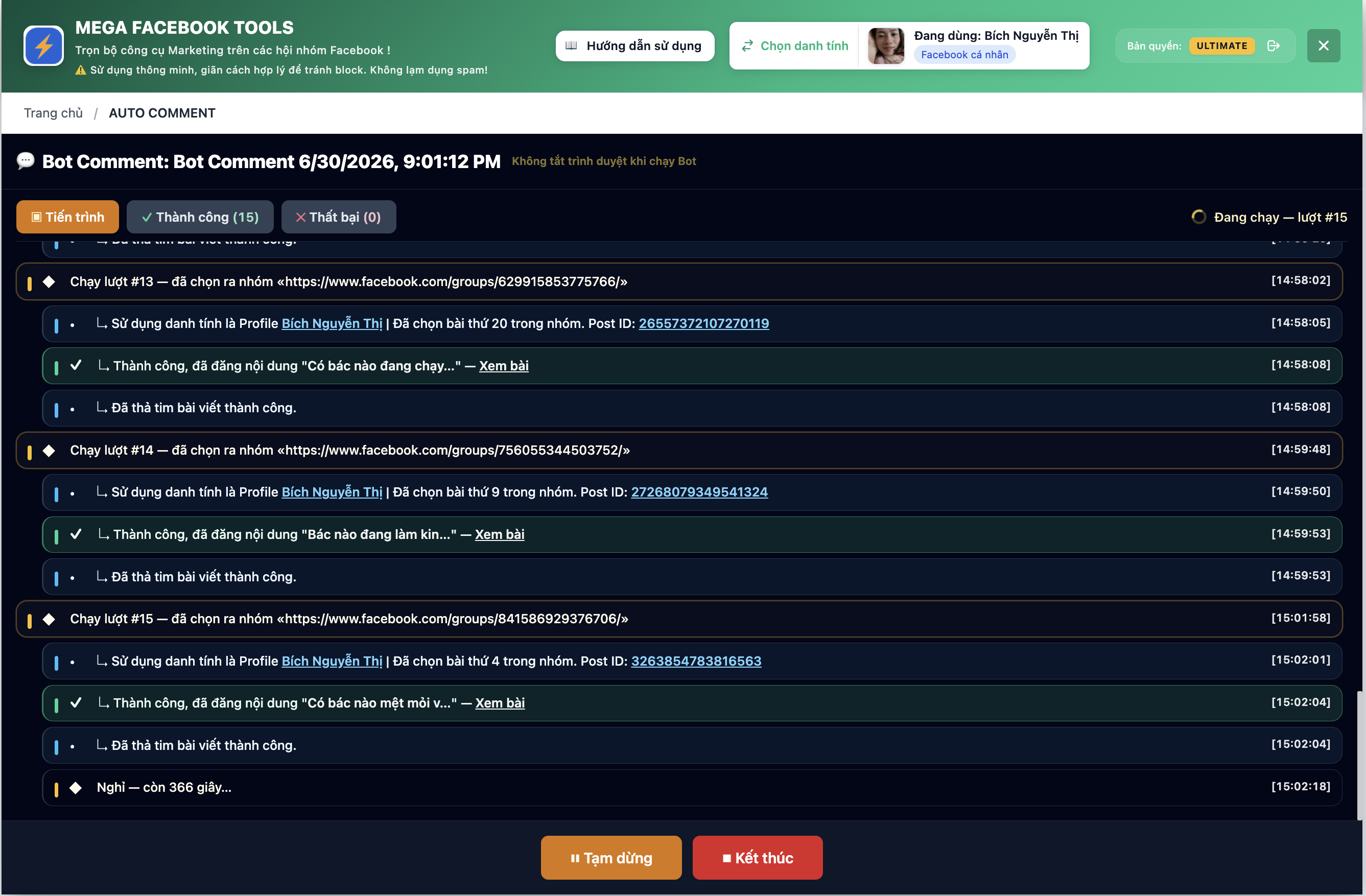Click the warning triangle icon in header
1366x896 pixels.
pyautogui.click(x=80, y=70)
